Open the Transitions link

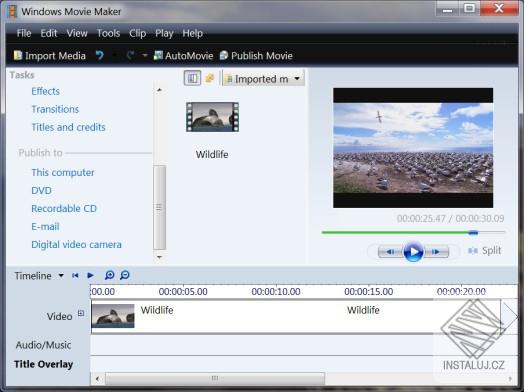tap(55, 109)
